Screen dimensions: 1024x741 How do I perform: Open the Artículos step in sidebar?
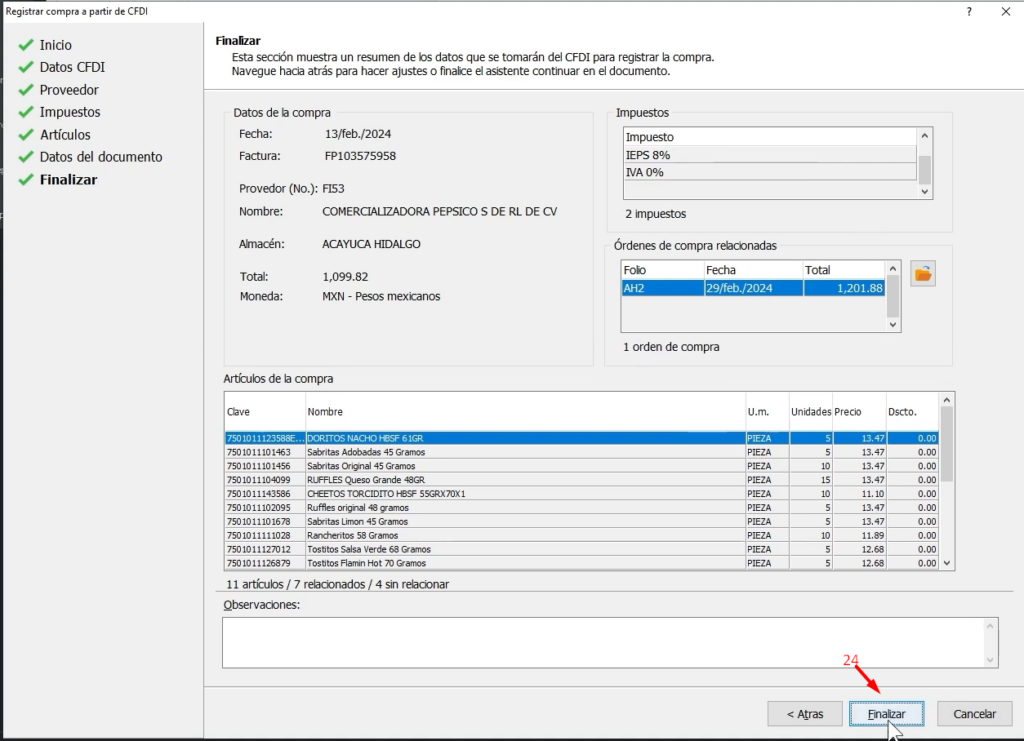point(65,135)
